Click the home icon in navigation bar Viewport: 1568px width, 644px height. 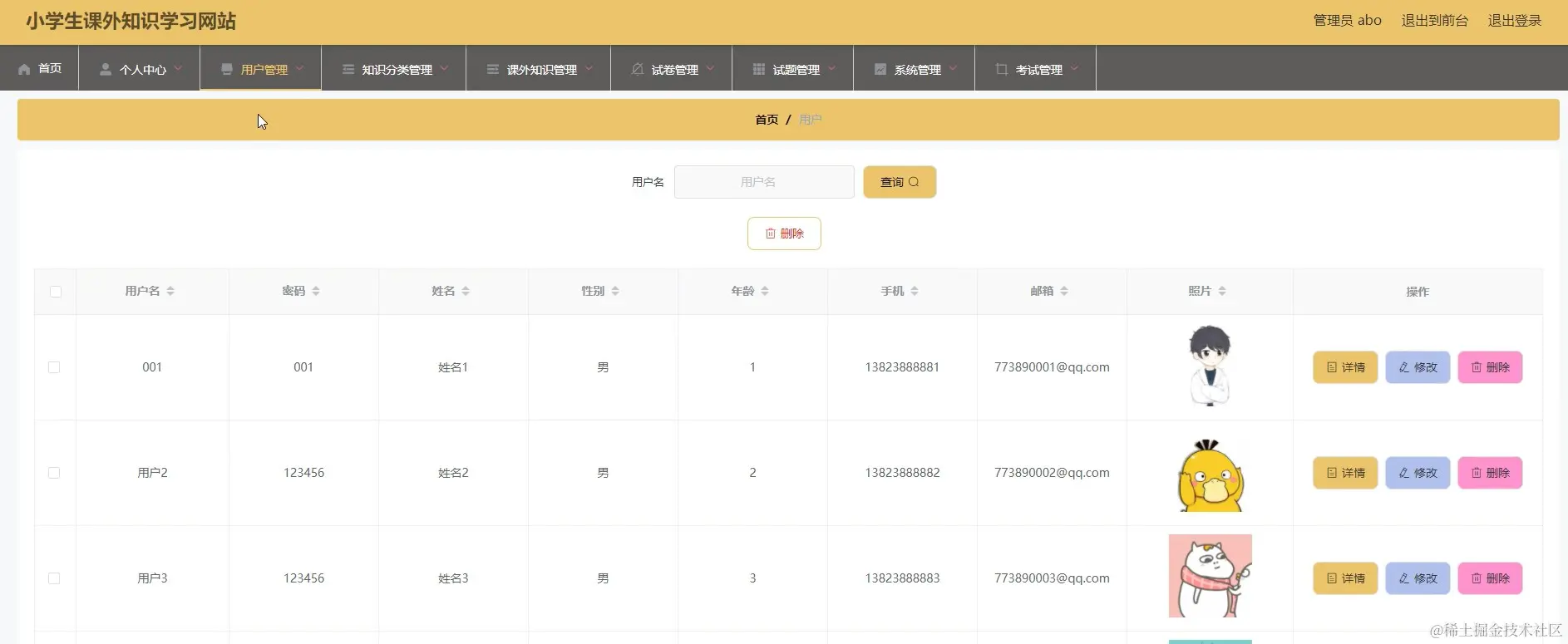point(24,69)
